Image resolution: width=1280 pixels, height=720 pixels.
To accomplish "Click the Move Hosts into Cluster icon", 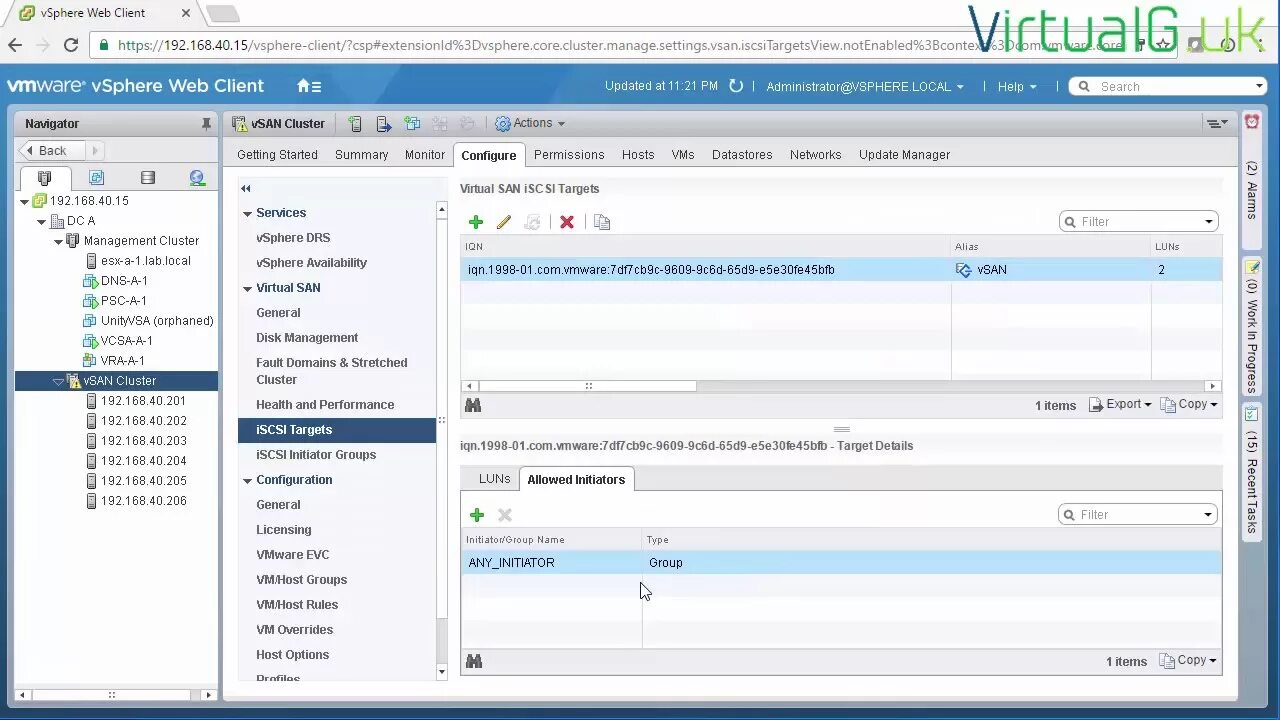I will 383,124.
